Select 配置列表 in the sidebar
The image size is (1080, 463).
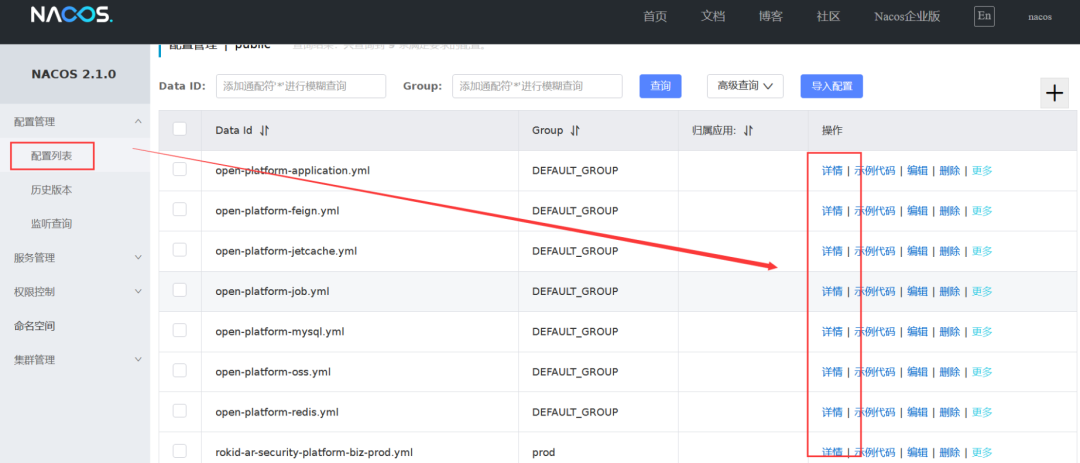click(x=52, y=156)
